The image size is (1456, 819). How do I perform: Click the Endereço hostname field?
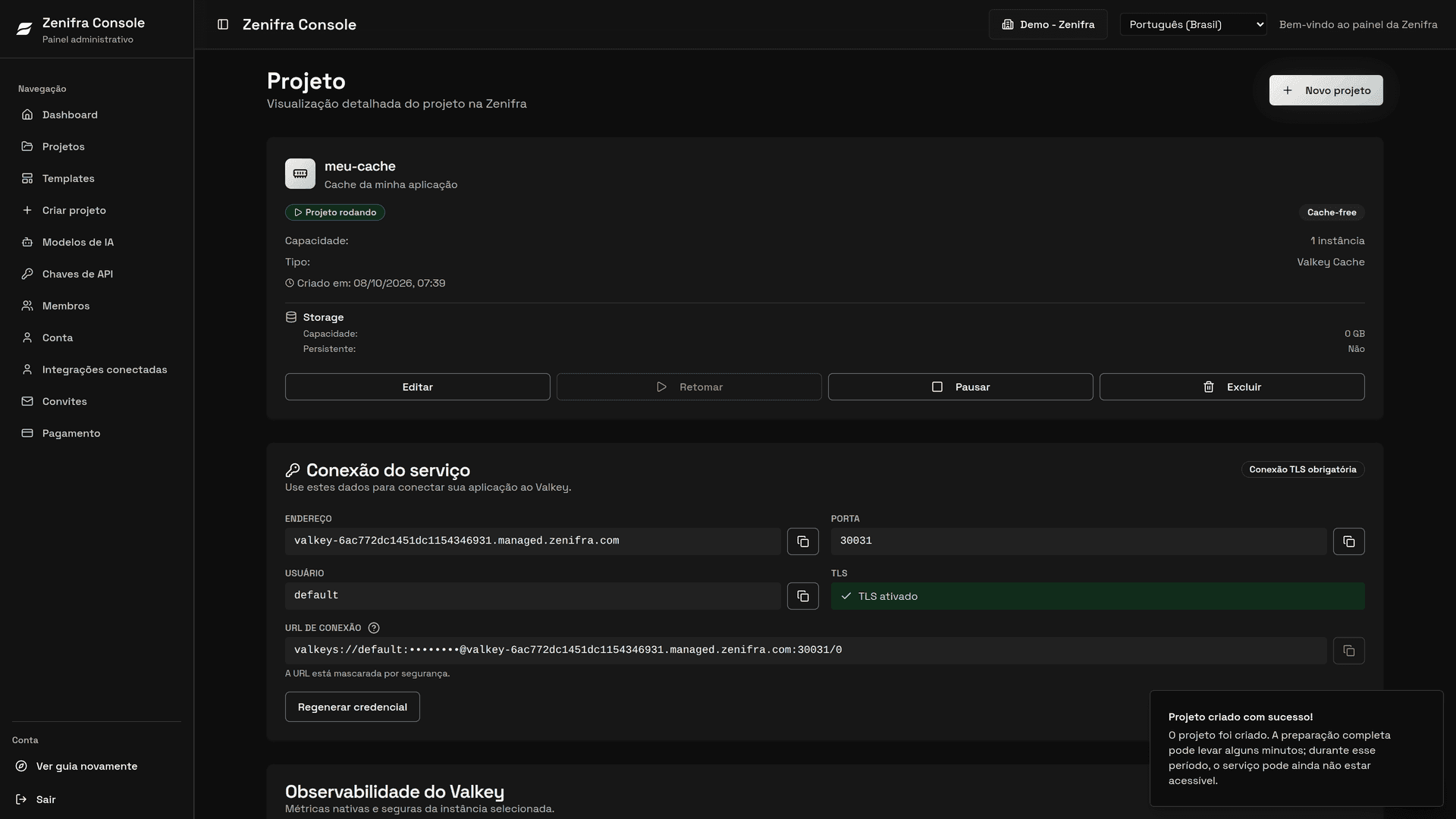click(532, 541)
